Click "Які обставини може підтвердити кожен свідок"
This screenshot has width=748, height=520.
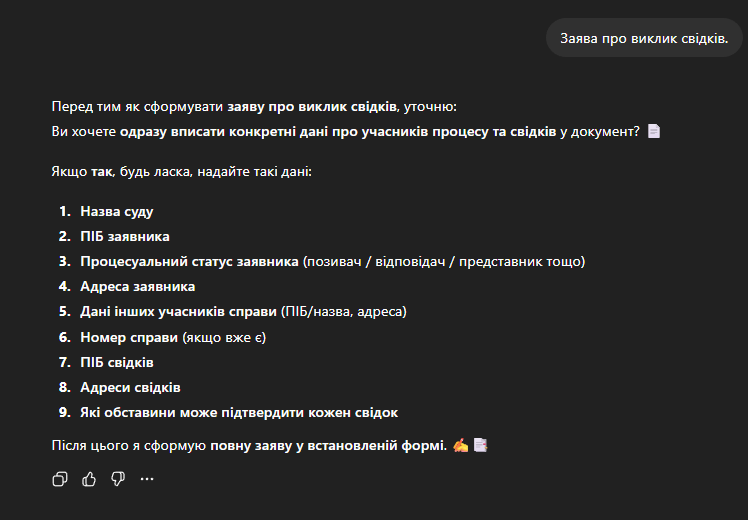(239, 412)
